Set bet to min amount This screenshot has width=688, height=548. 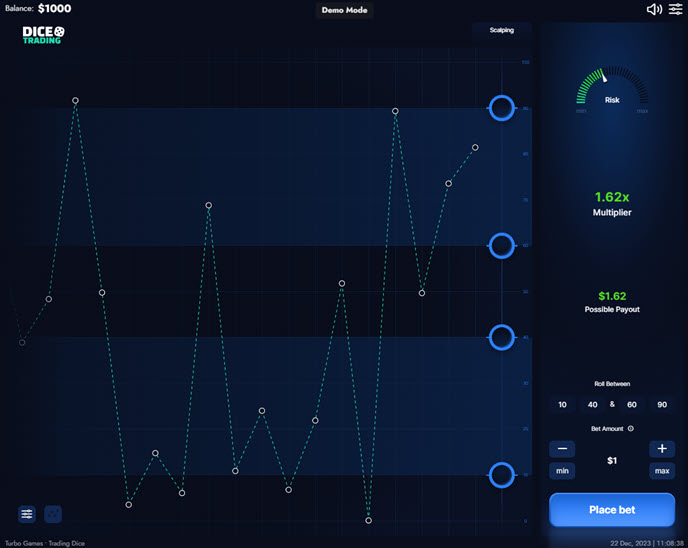[x=562, y=470]
